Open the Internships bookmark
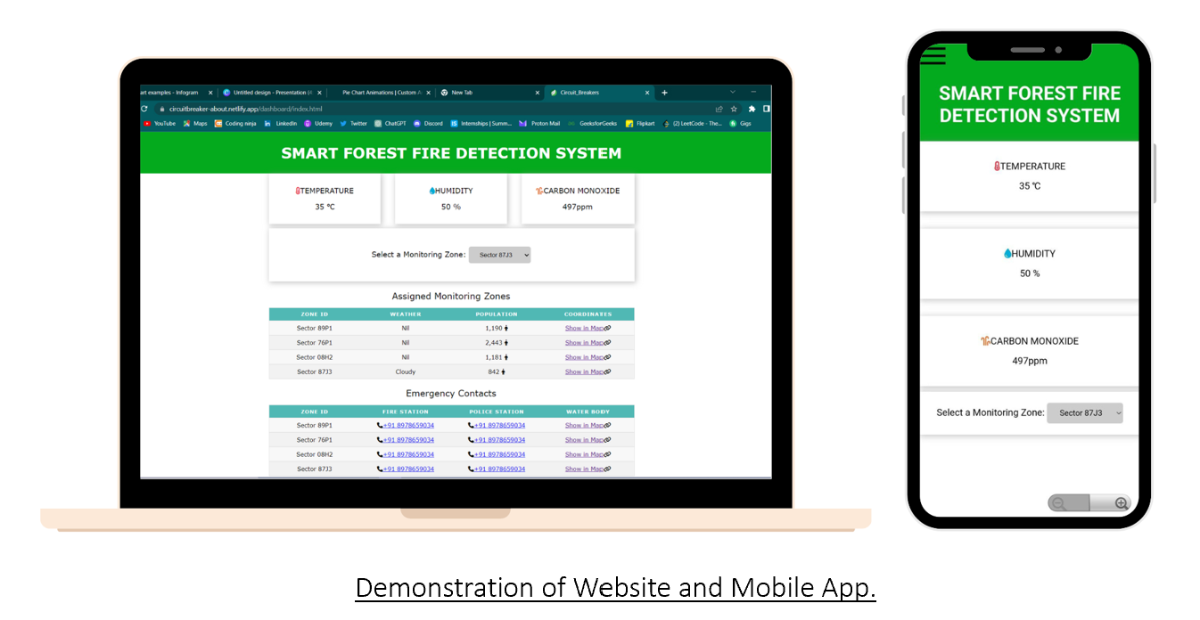1200x620 pixels. tap(482, 123)
